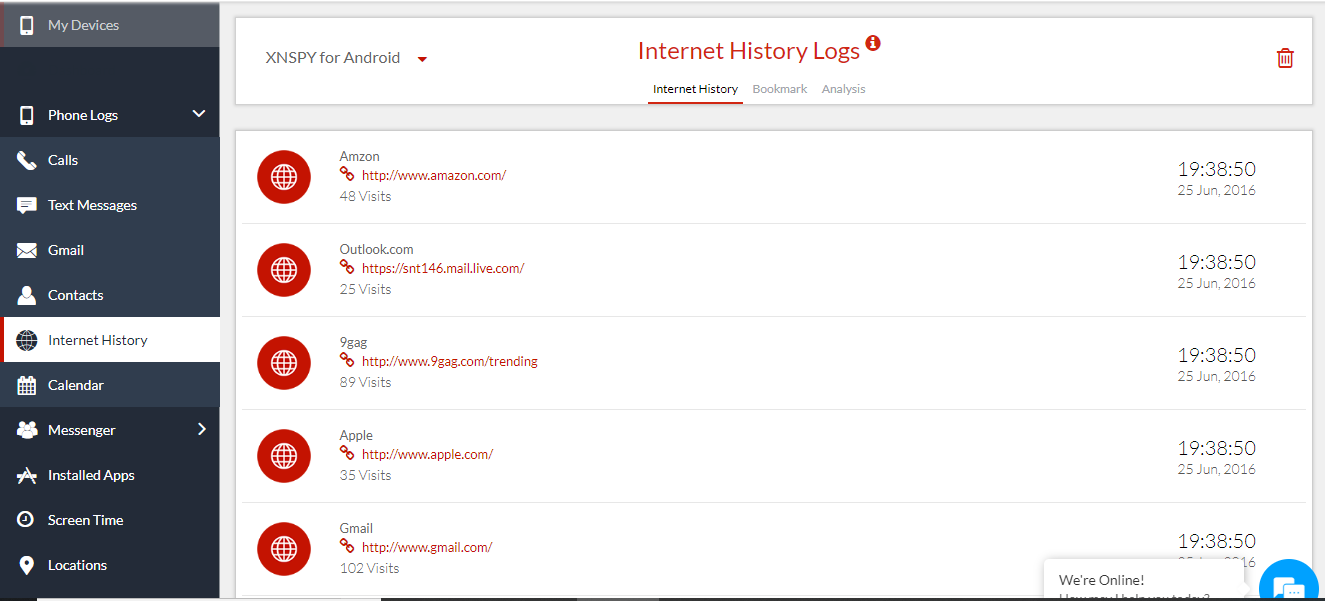
Task: Click the 48 Visits count
Action: point(365,196)
